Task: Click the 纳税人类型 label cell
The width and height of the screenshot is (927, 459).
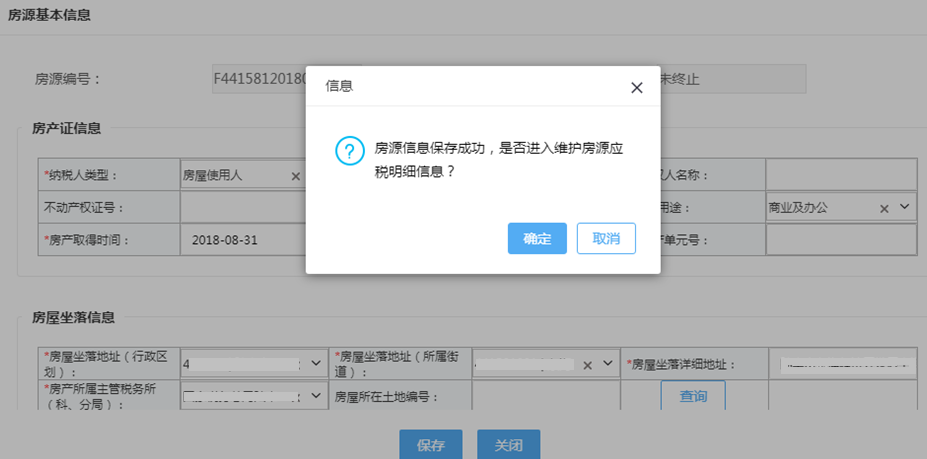Action: (x=109, y=174)
